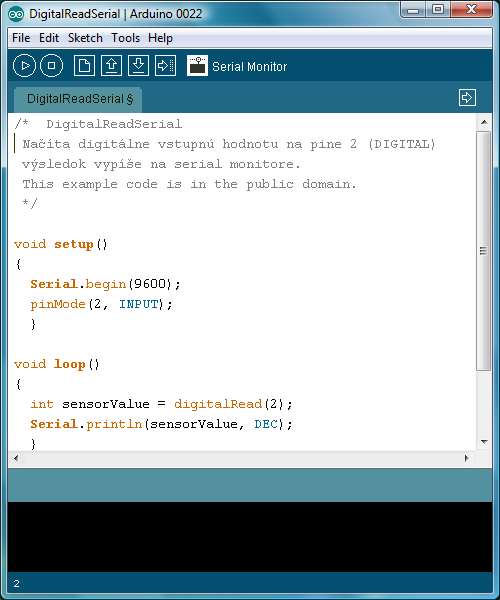Click the Verify (play) toolbar button
Viewport: 500px width, 600px height.
pos(24,66)
